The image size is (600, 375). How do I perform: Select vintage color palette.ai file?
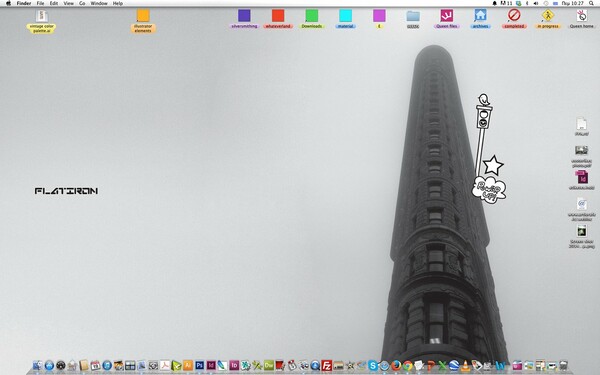click(41, 21)
